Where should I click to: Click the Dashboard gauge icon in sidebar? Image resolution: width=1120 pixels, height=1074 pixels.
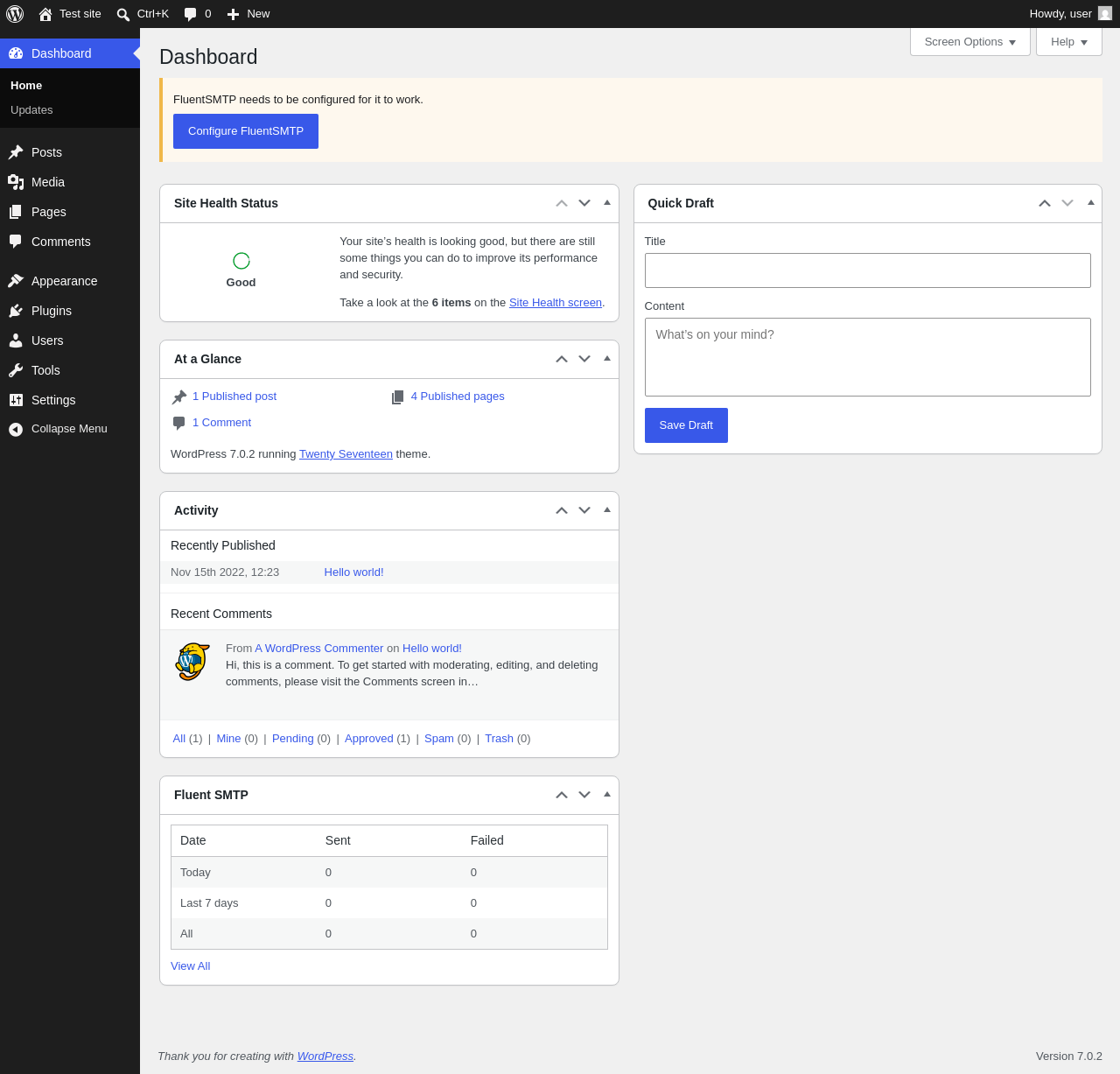16,53
